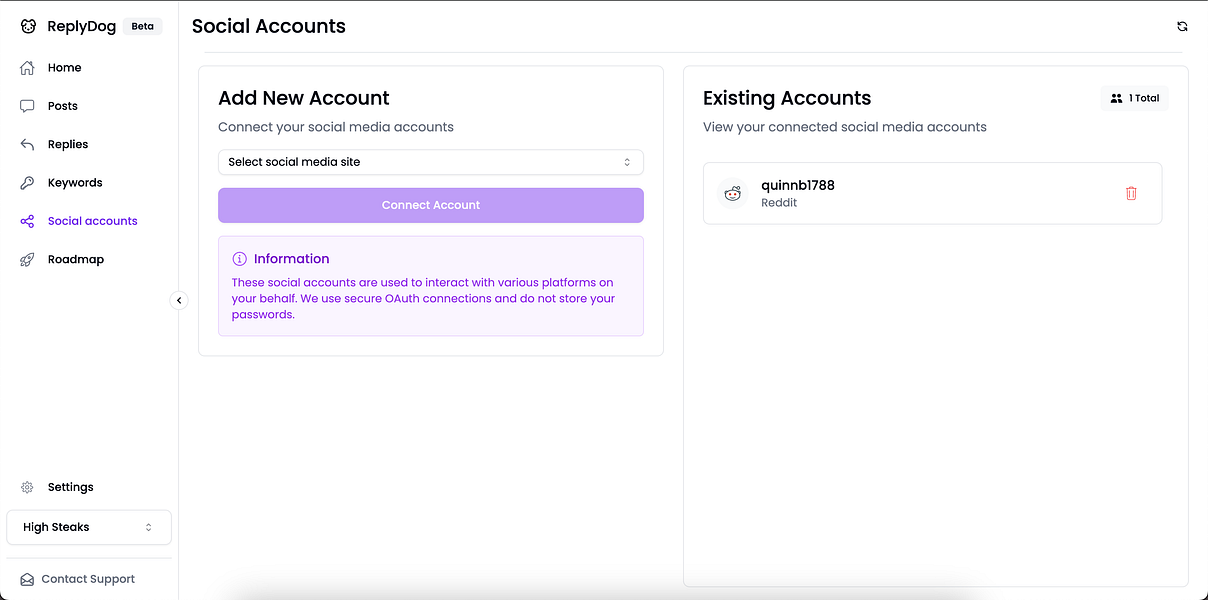This screenshot has height=600, width=1208.
Task: Click the Settings gear icon
Action: tap(28, 487)
